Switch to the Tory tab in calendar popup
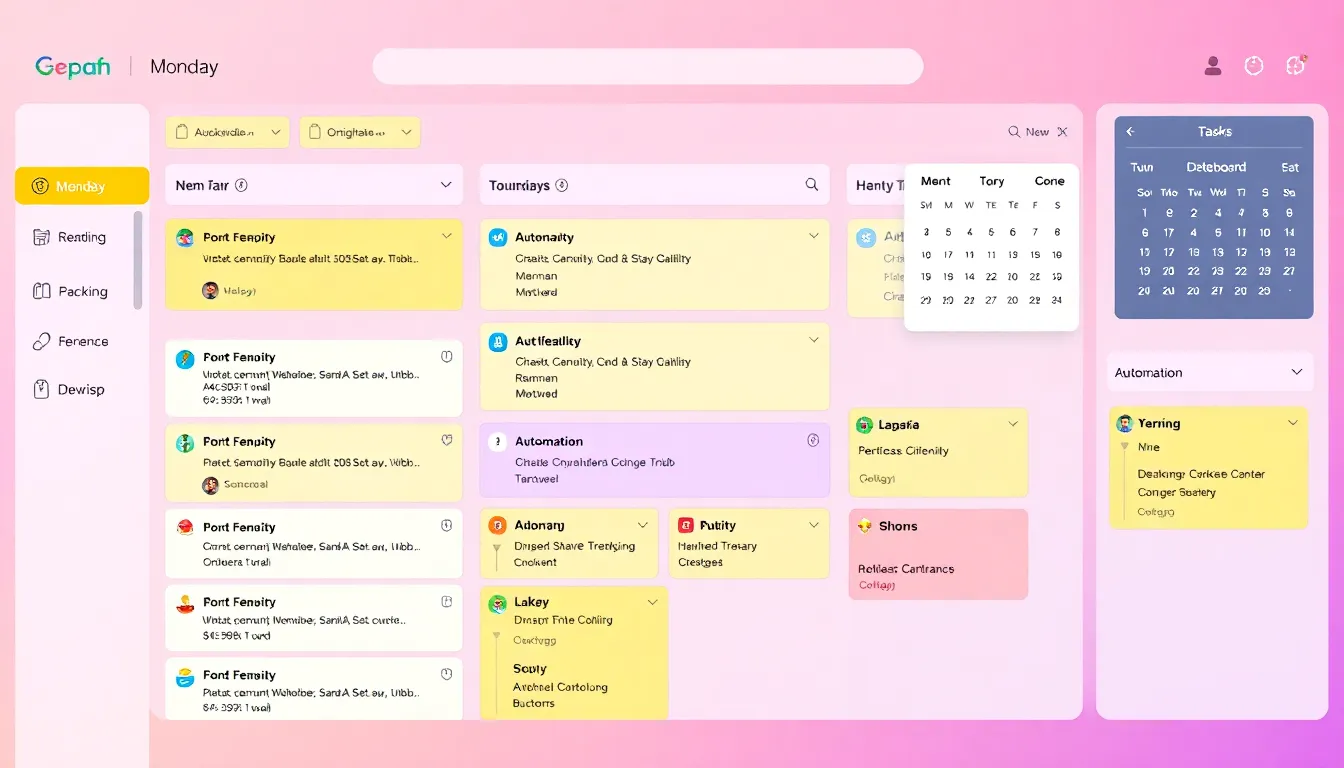Screen dimensions: 1344x768 (992, 181)
